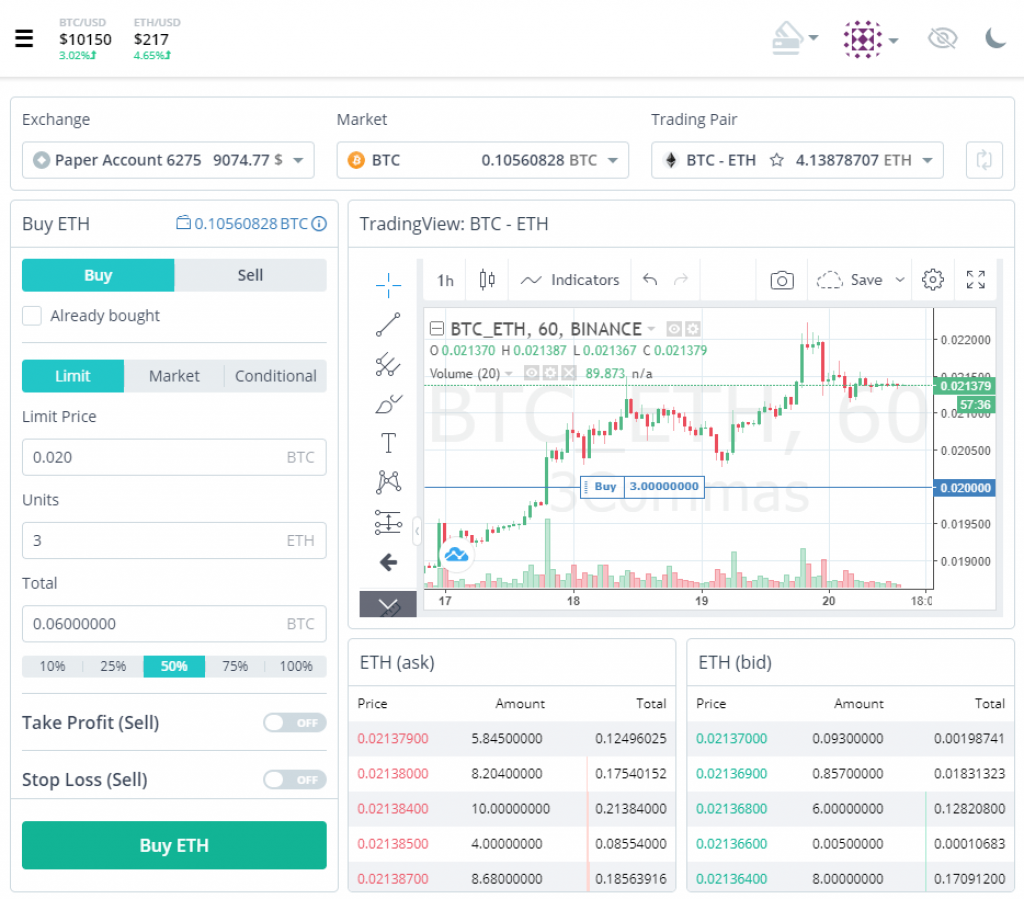
Task: Open the Paper Account exchange dropdown
Action: point(168,160)
